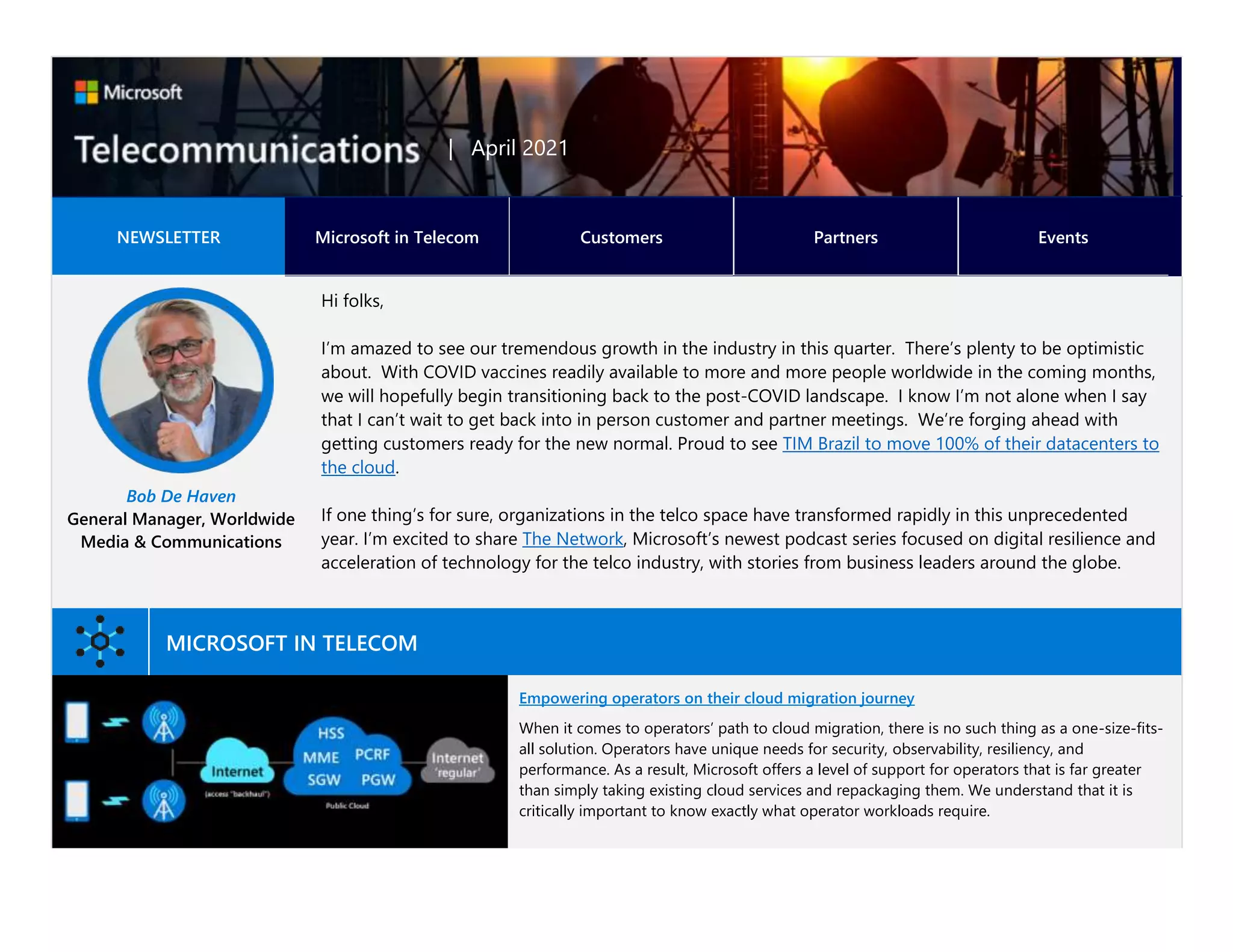Open TIM Brazil datacenters link
Viewport: 1233px width, 952px height.
point(970,444)
